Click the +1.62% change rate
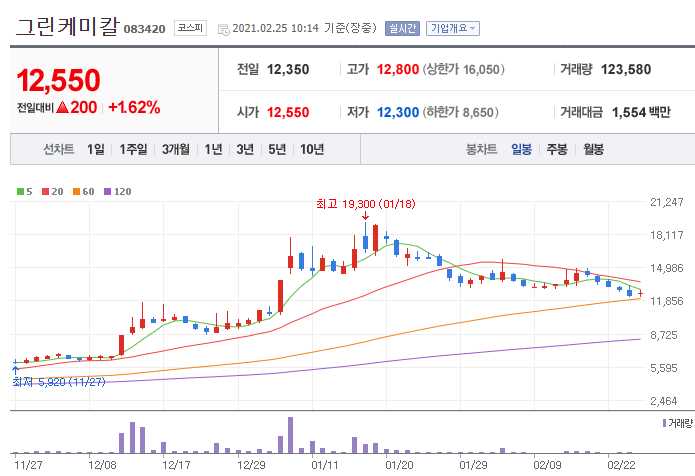 click(134, 107)
